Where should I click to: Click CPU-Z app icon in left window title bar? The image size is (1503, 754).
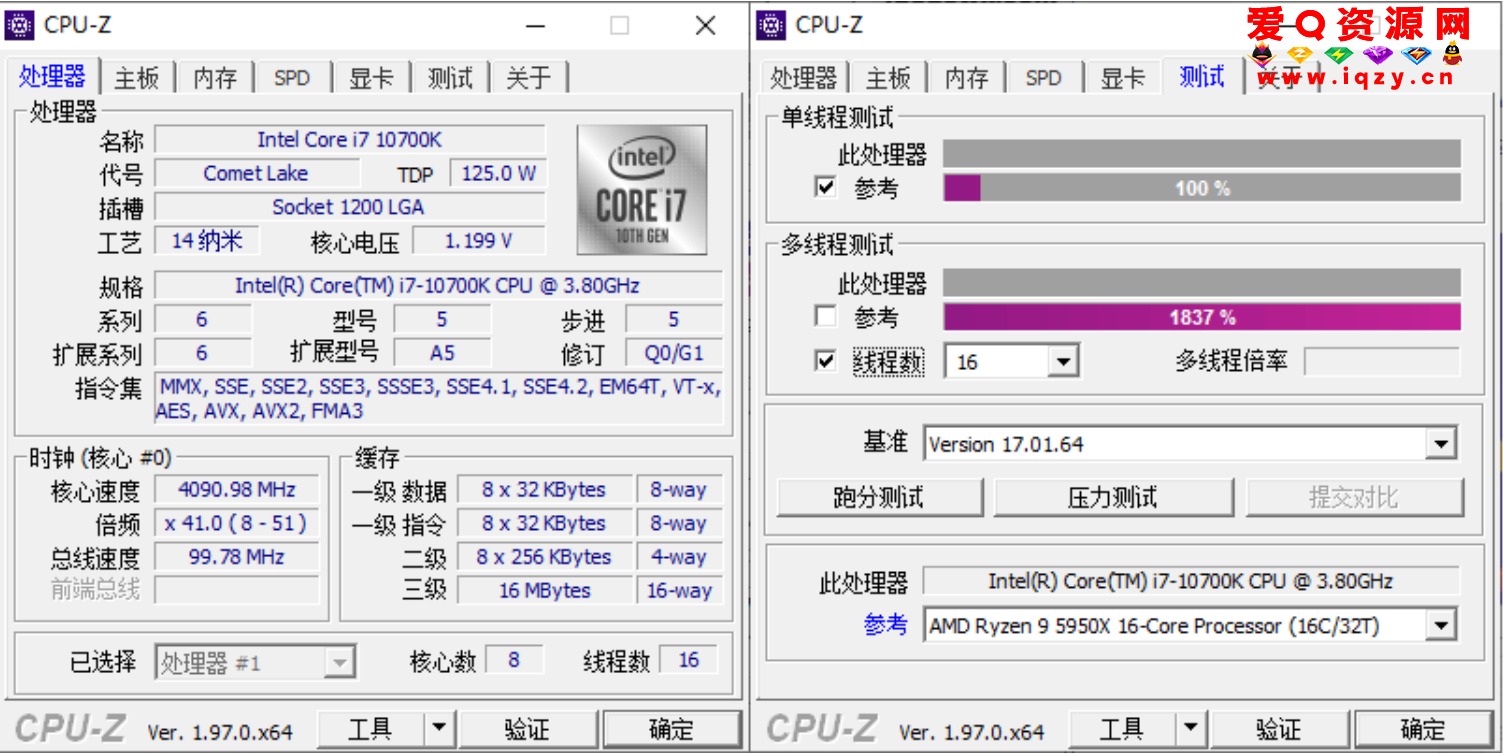coord(19,25)
